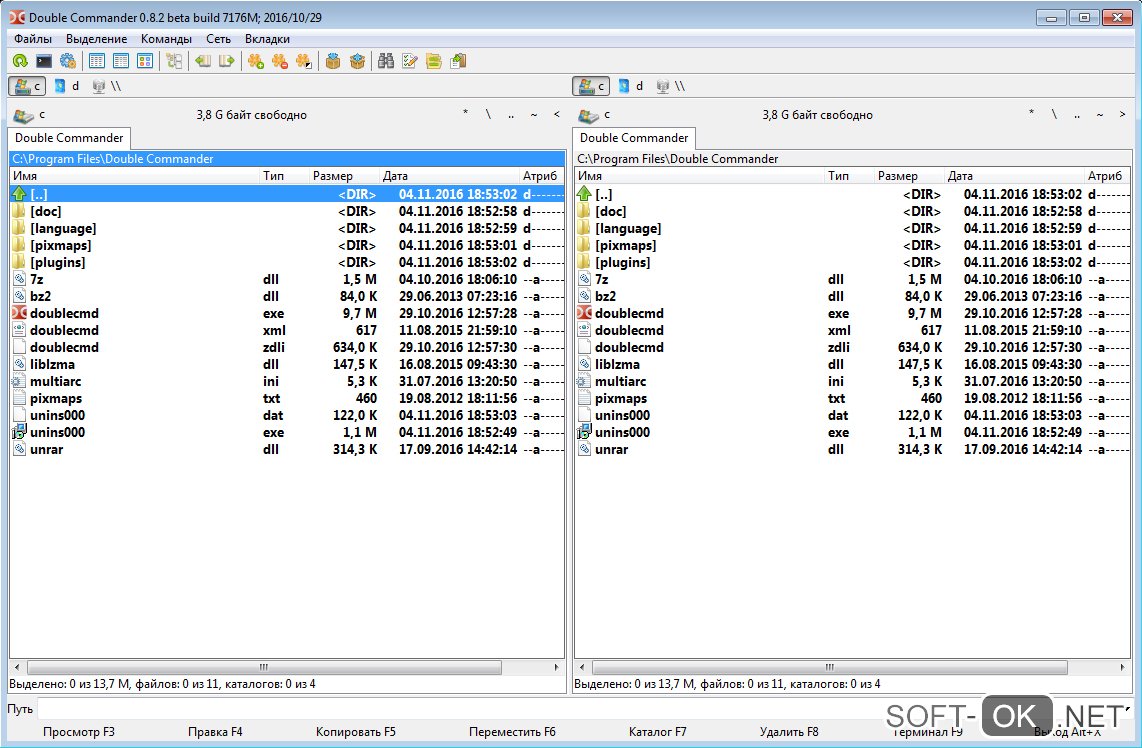Switch right panel to drive c button

point(591,86)
